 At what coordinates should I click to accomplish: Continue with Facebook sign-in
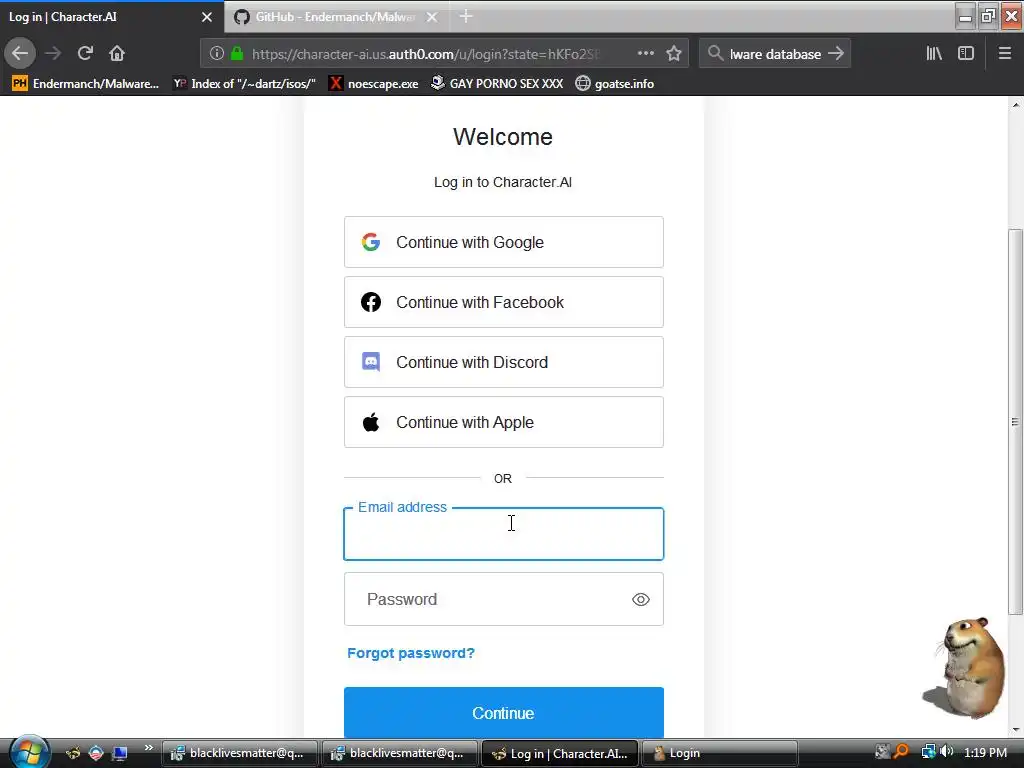coord(504,302)
